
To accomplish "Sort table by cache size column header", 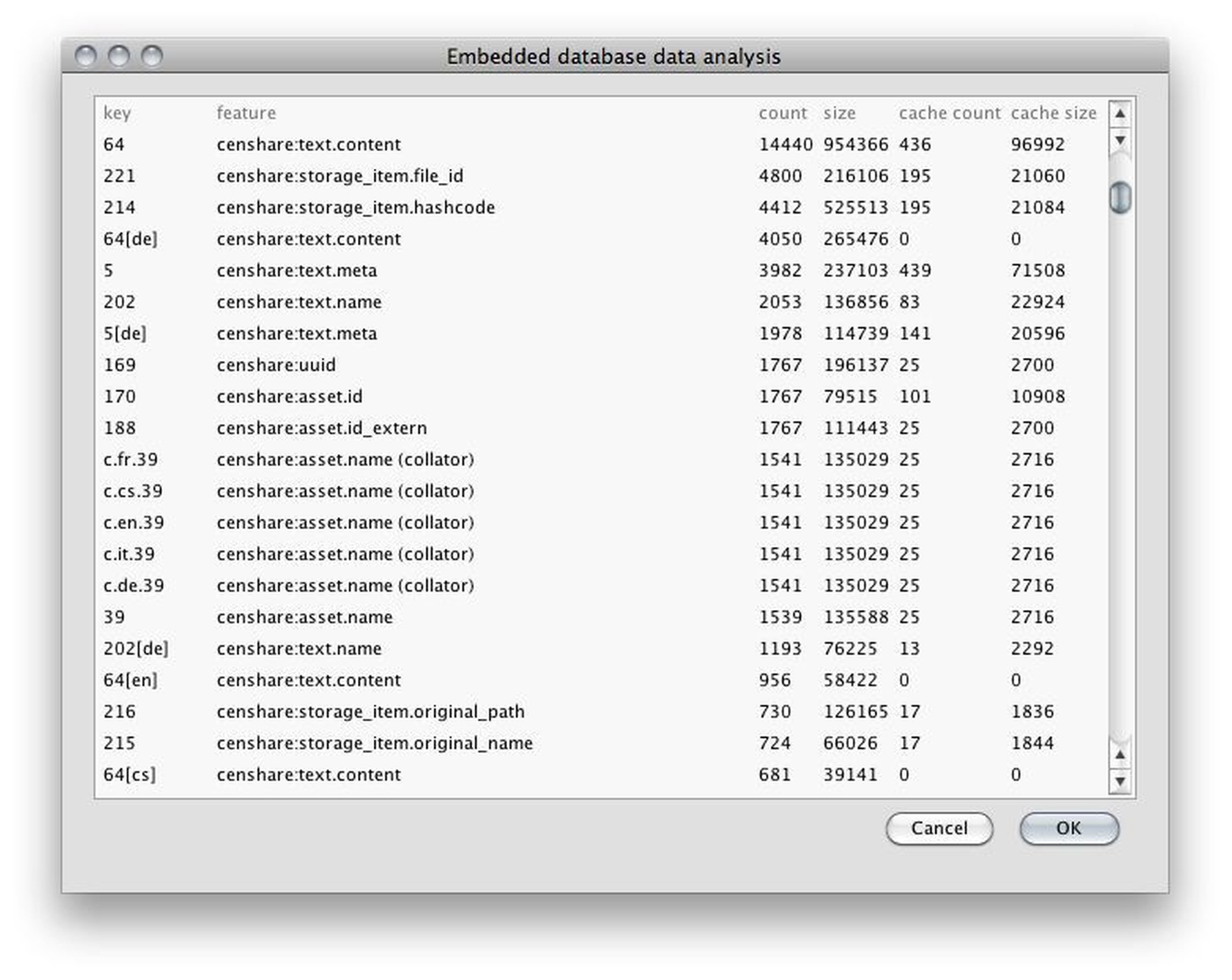I will click(x=1053, y=113).
